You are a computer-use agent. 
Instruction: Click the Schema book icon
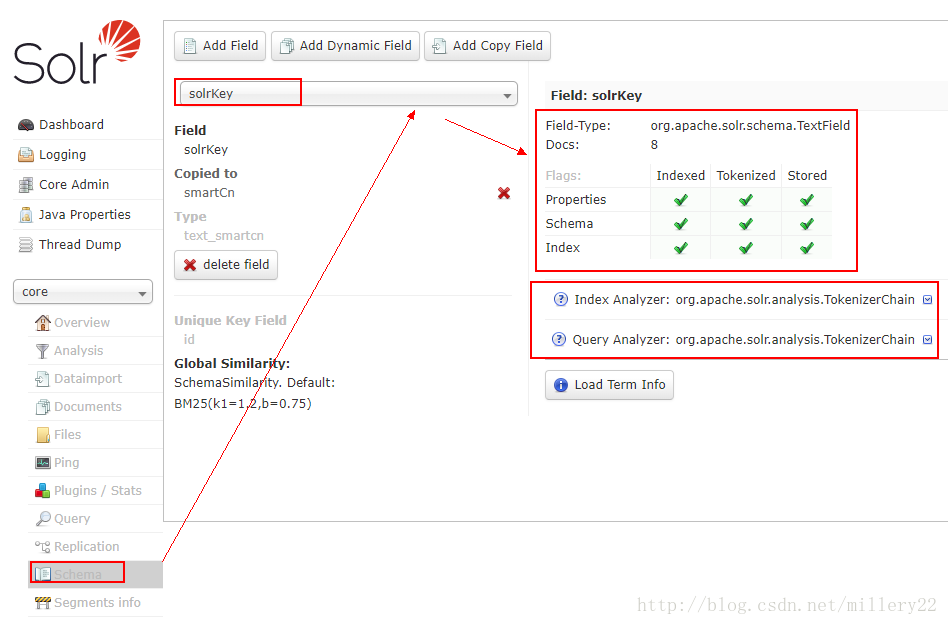point(42,574)
